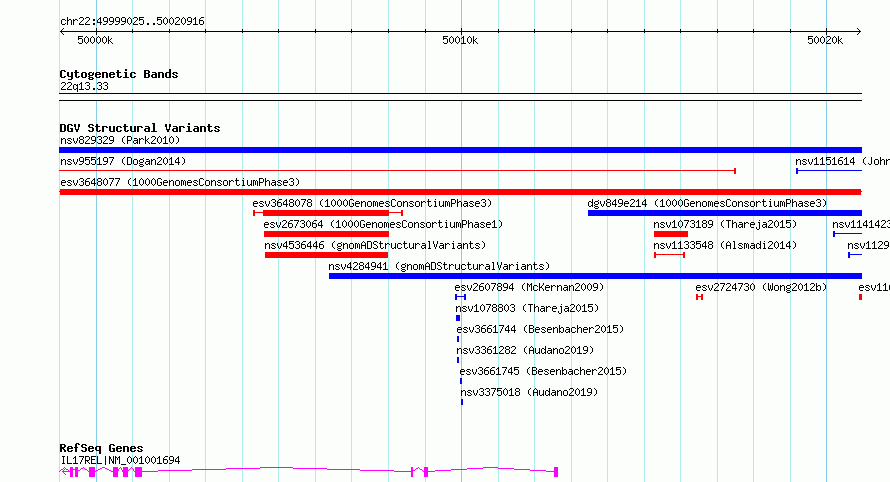Open esv3648077 (1000GenomesConsortiumPhase3) label
Image resolution: width=890 pixels, height=482 pixels.
[180, 182]
